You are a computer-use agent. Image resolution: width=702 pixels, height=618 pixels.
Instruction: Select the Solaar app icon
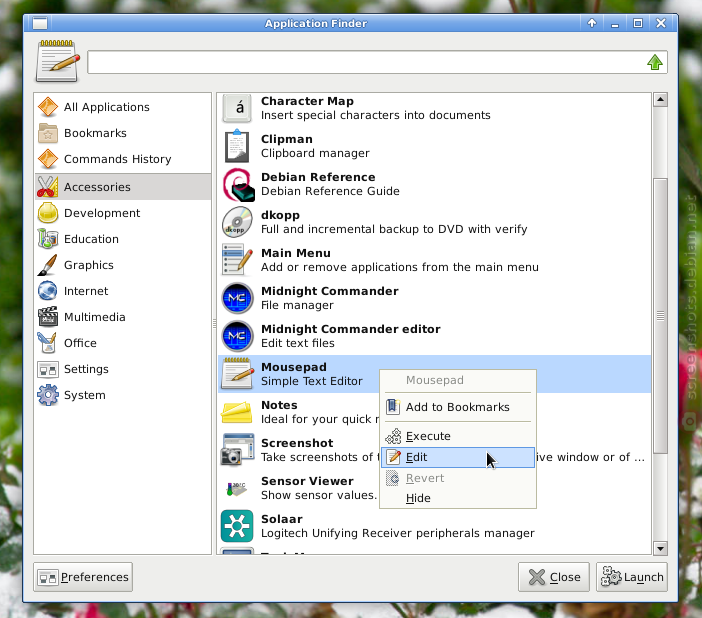(x=237, y=526)
